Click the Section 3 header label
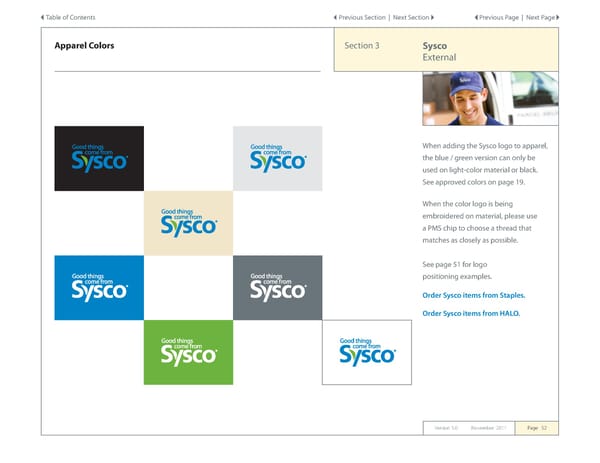 coord(361,46)
